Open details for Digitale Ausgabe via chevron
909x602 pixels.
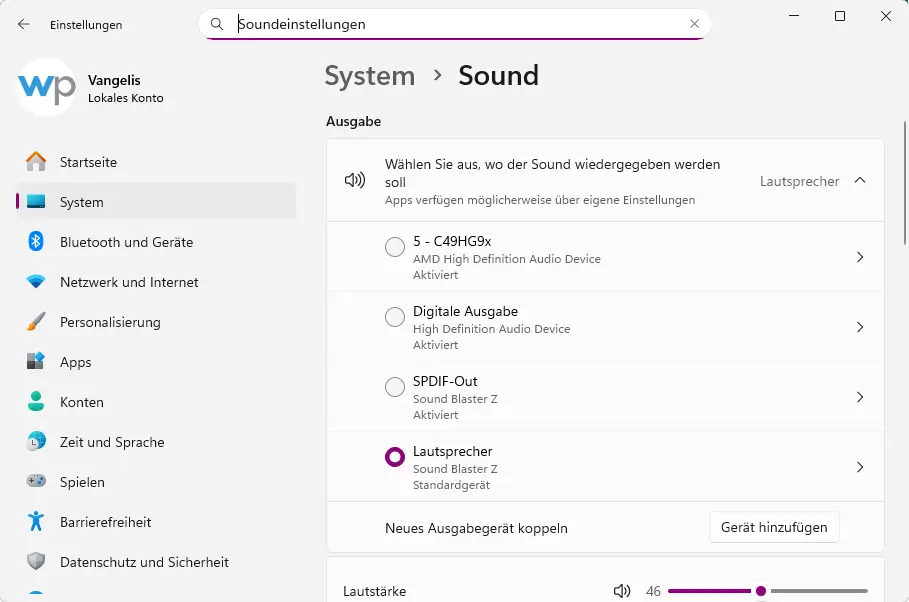tap(859, 326)
